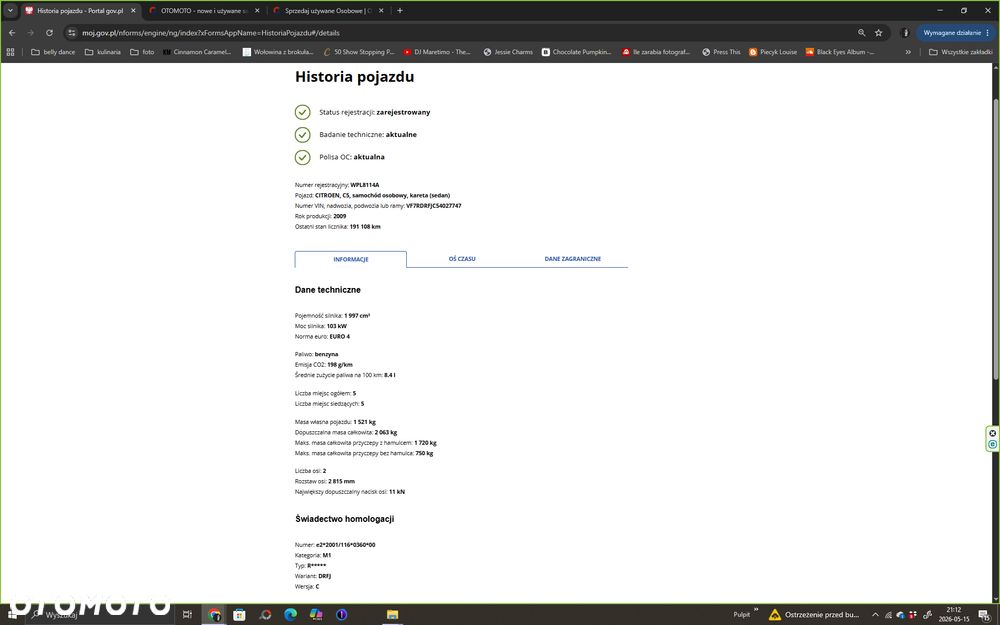The image size is (1000, 625).
Task: Launch Microsoft Edge from the taskbar
Action: [x=290, y=614]
